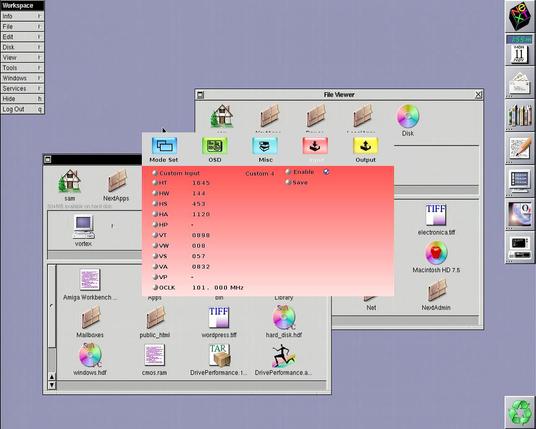The width and height of the screenshot is (536, 429).
Task: Click the Custom 4 value text
Action: point(260,174)
